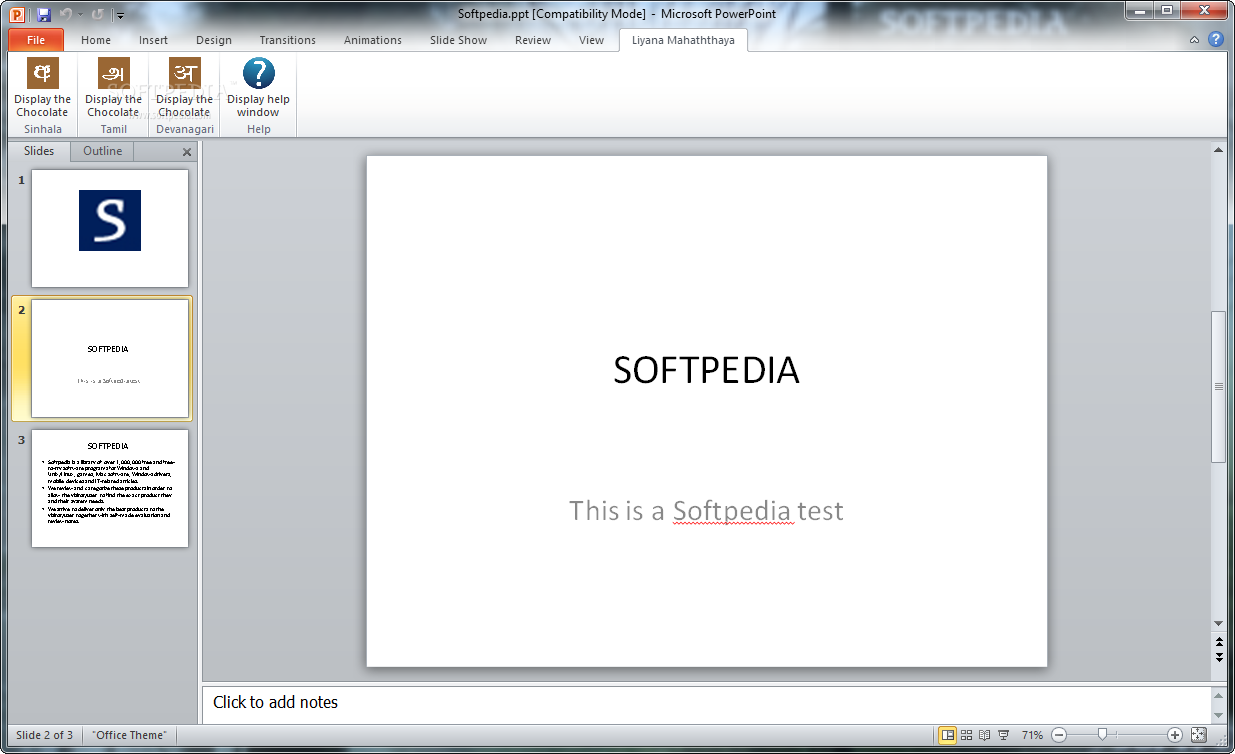The height and width of the screenshot is (754, 1235).
Task: Click the slide area scrollbar up arrow
Action: click(x=1219, y=150)
